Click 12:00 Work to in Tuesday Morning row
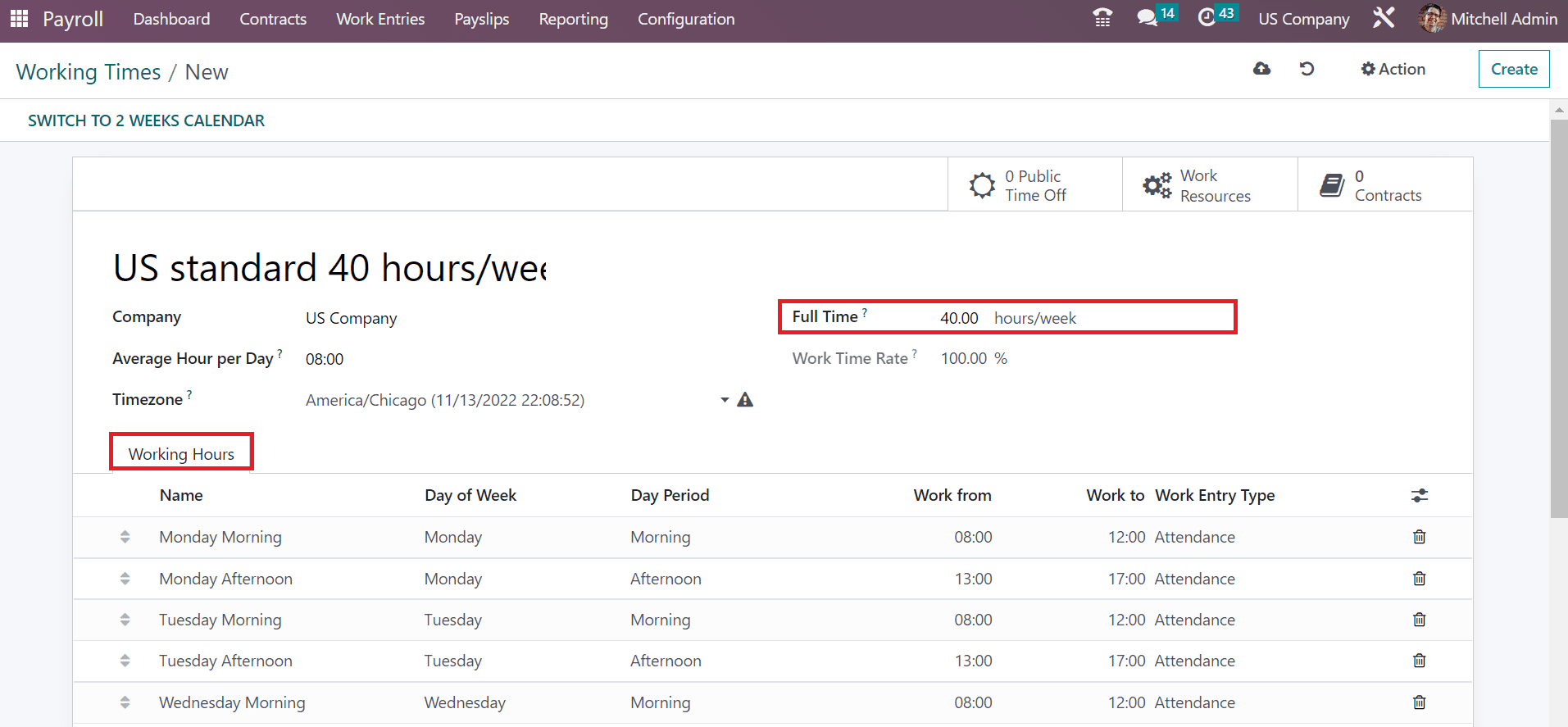This screenshot has height=727, width=1568. [1127, 620]
